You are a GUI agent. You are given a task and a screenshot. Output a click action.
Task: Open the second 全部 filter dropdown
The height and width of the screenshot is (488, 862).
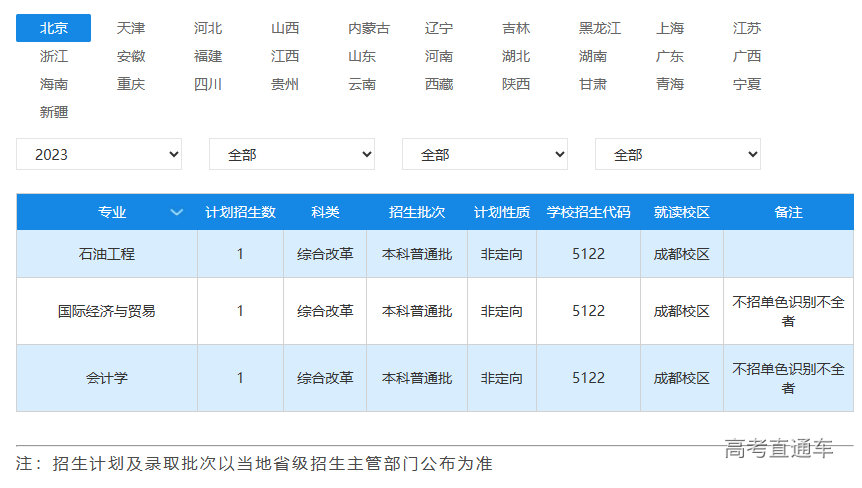point(291,154)
